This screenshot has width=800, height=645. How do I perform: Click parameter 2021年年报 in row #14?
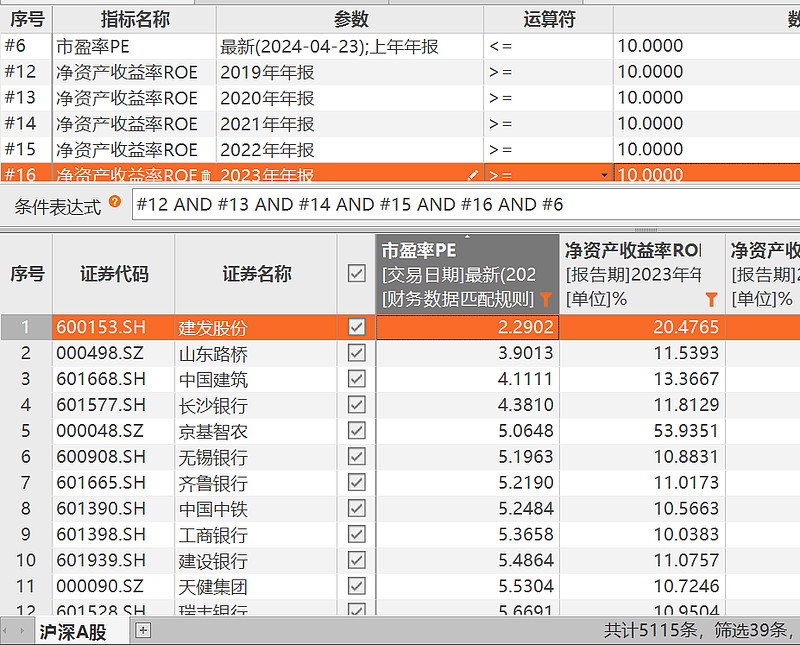coord(267,124)
